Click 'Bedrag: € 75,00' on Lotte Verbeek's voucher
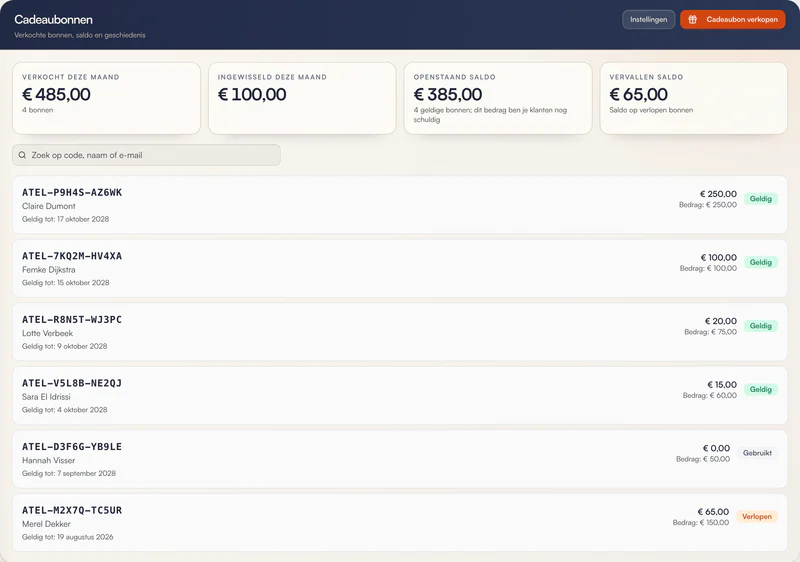This screenshot has height=562, width=800. (710, 332)
